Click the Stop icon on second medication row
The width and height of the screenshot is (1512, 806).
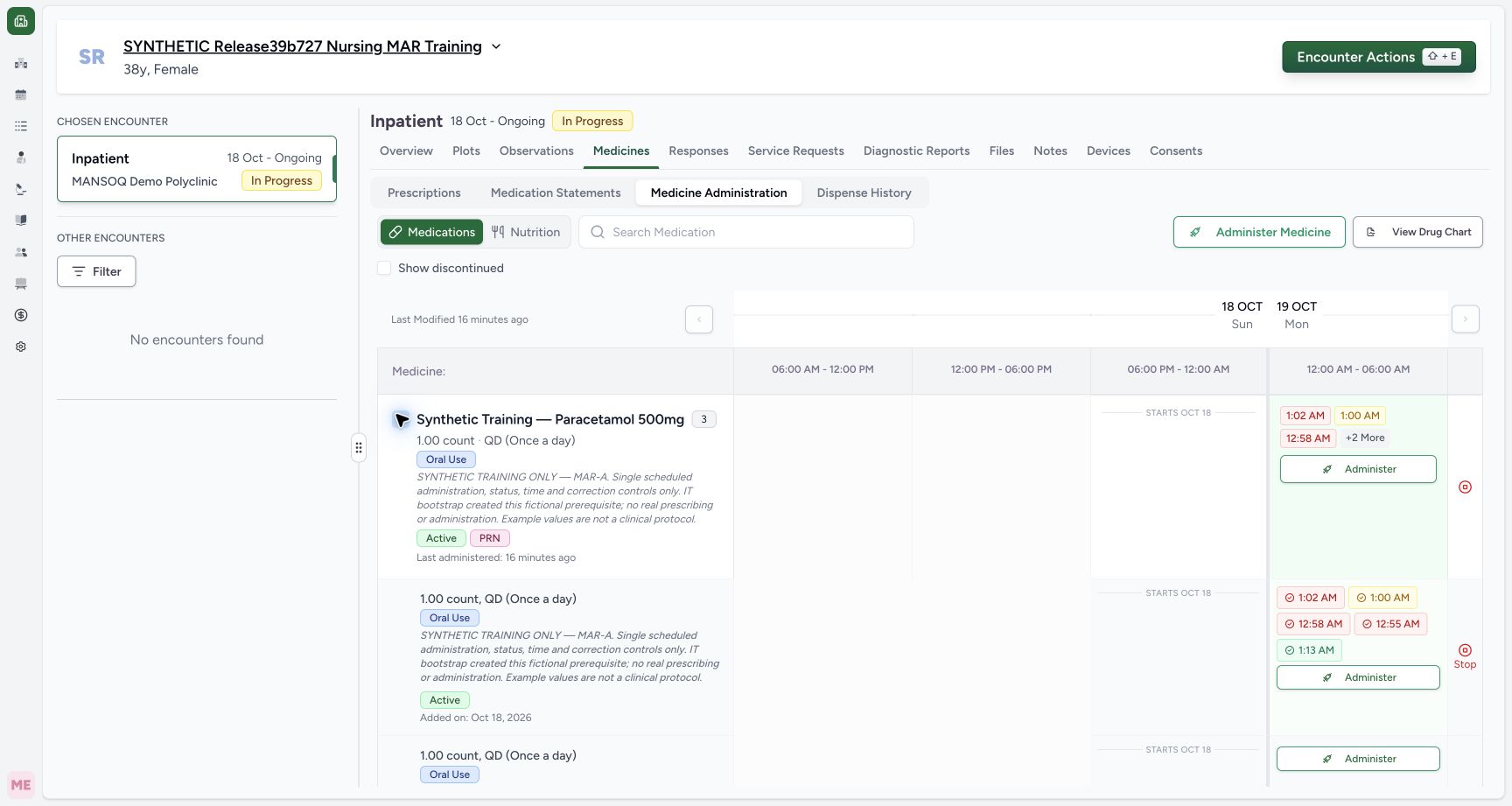tap(1465, 655)
